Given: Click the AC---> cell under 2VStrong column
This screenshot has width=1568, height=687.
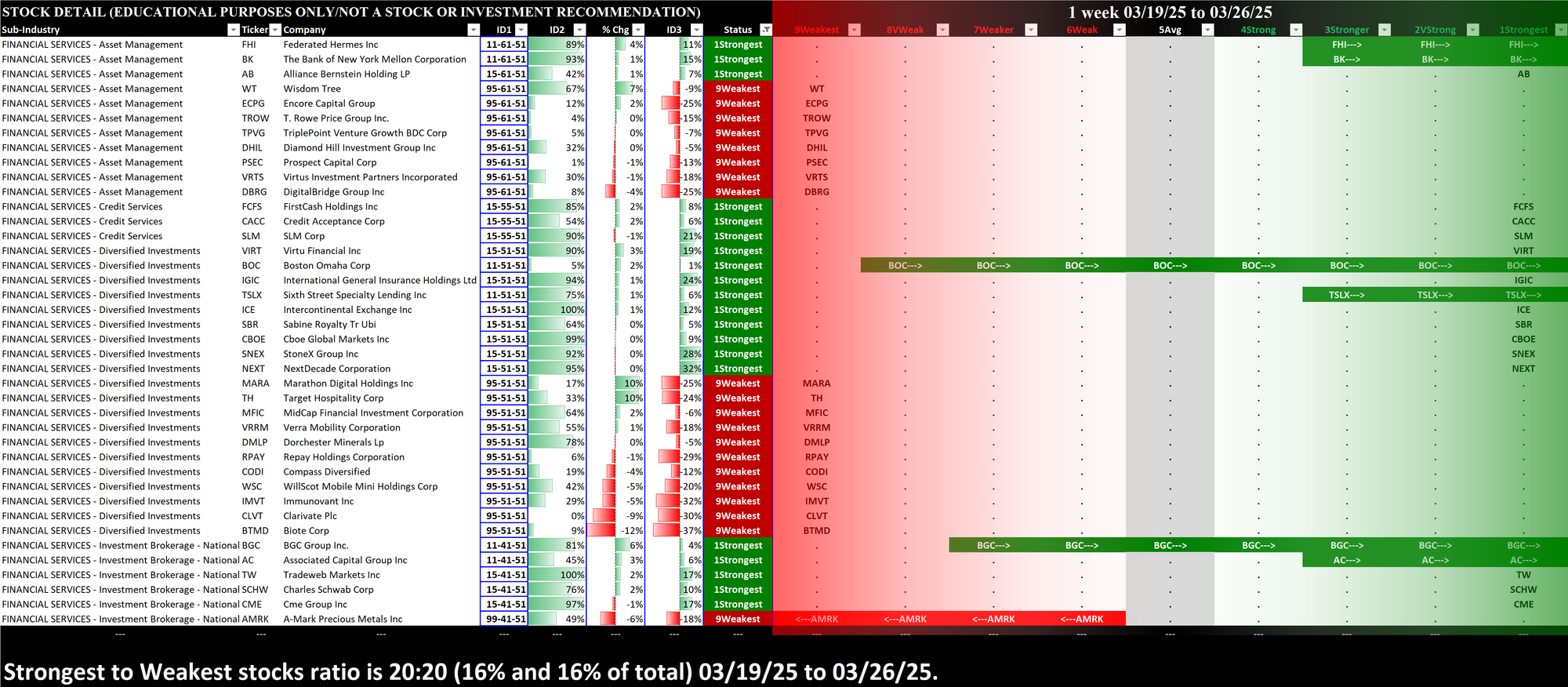Looking at the screenshot, I should pyautogui.click(x=1436, y=560).
